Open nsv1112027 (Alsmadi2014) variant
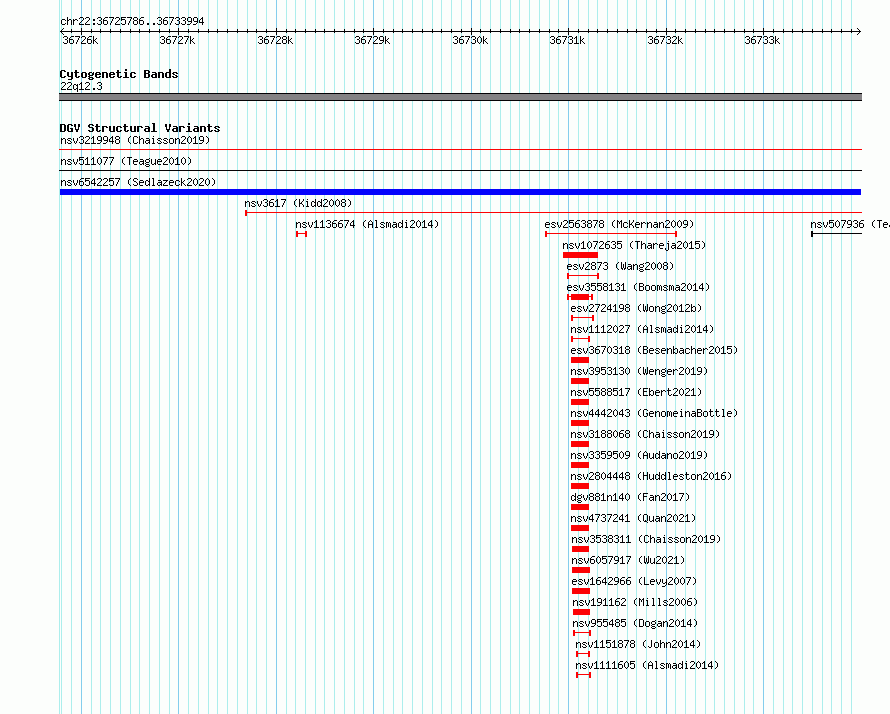This screenshot has width=890, height=714. (642, 329)
